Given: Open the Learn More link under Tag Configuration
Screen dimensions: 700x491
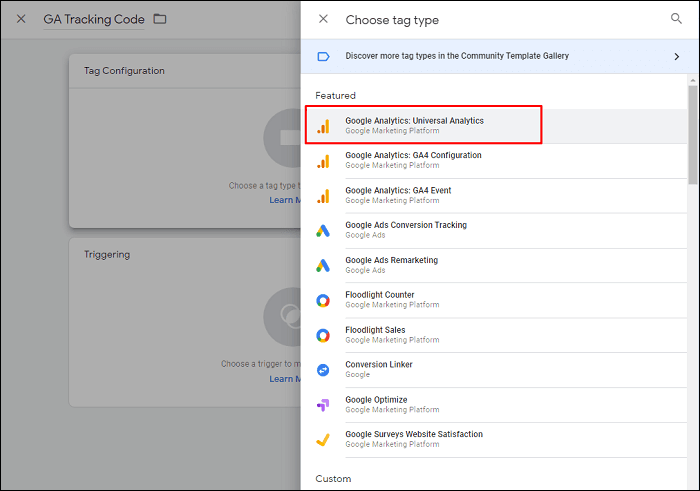Looking at the screenshot, I should (x=285, y=200).
